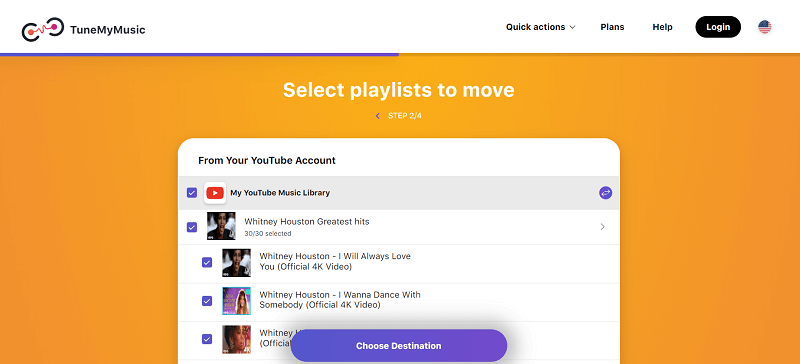
Task: Uncheck the I Will Always Love You song
Action: pos(207,262)
